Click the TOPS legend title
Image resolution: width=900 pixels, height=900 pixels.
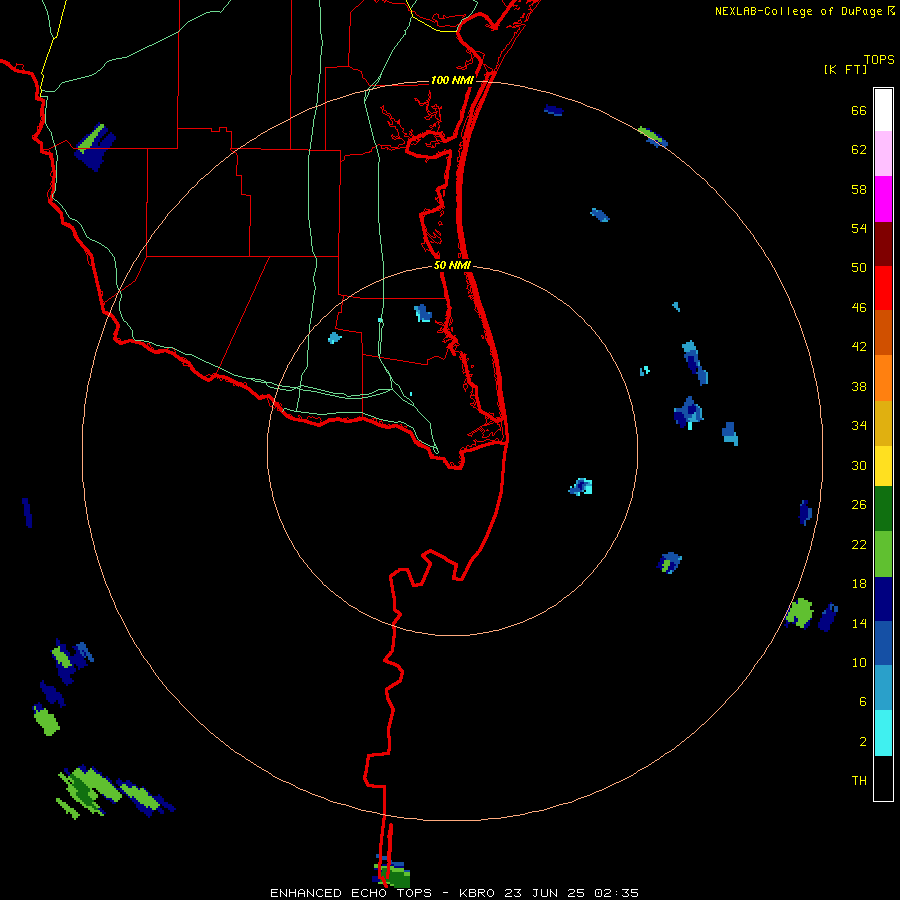click(x=879, y=59)
